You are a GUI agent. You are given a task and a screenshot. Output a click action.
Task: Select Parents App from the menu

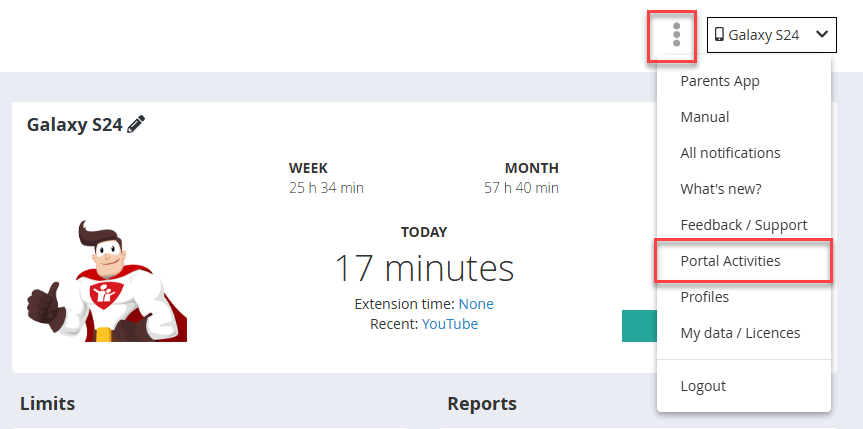click(x=720, y=81)
